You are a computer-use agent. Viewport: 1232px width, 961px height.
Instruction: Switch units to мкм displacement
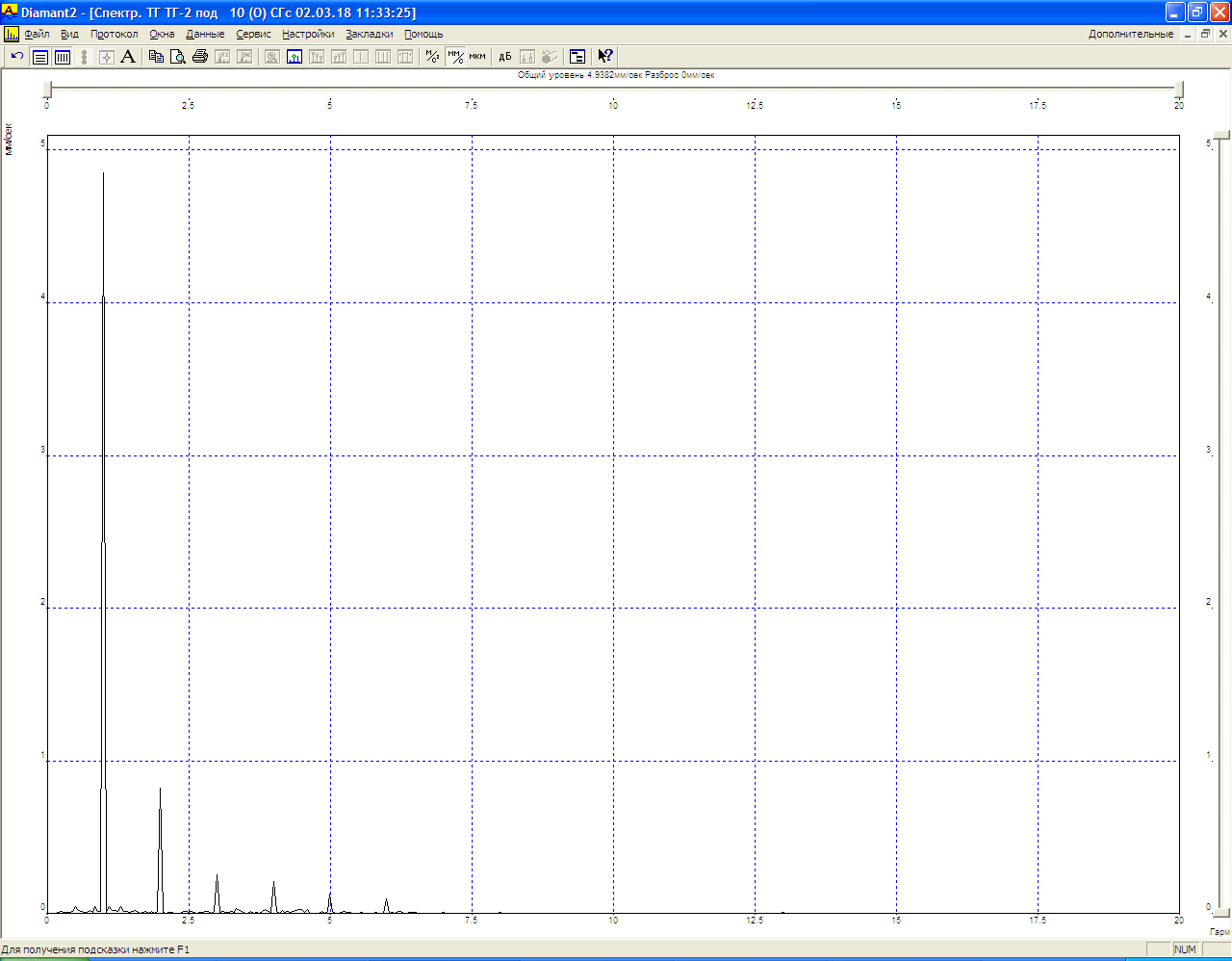click(x=477, y=57)
